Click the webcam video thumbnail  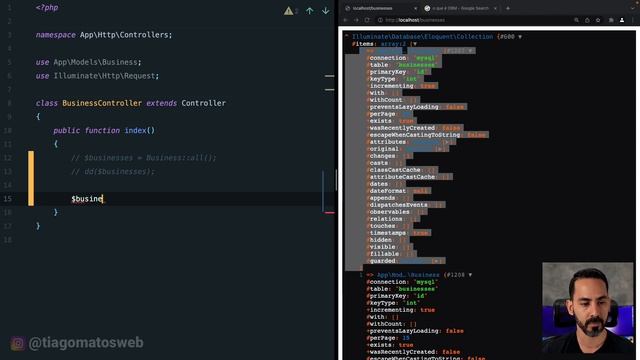pos(588,308)
